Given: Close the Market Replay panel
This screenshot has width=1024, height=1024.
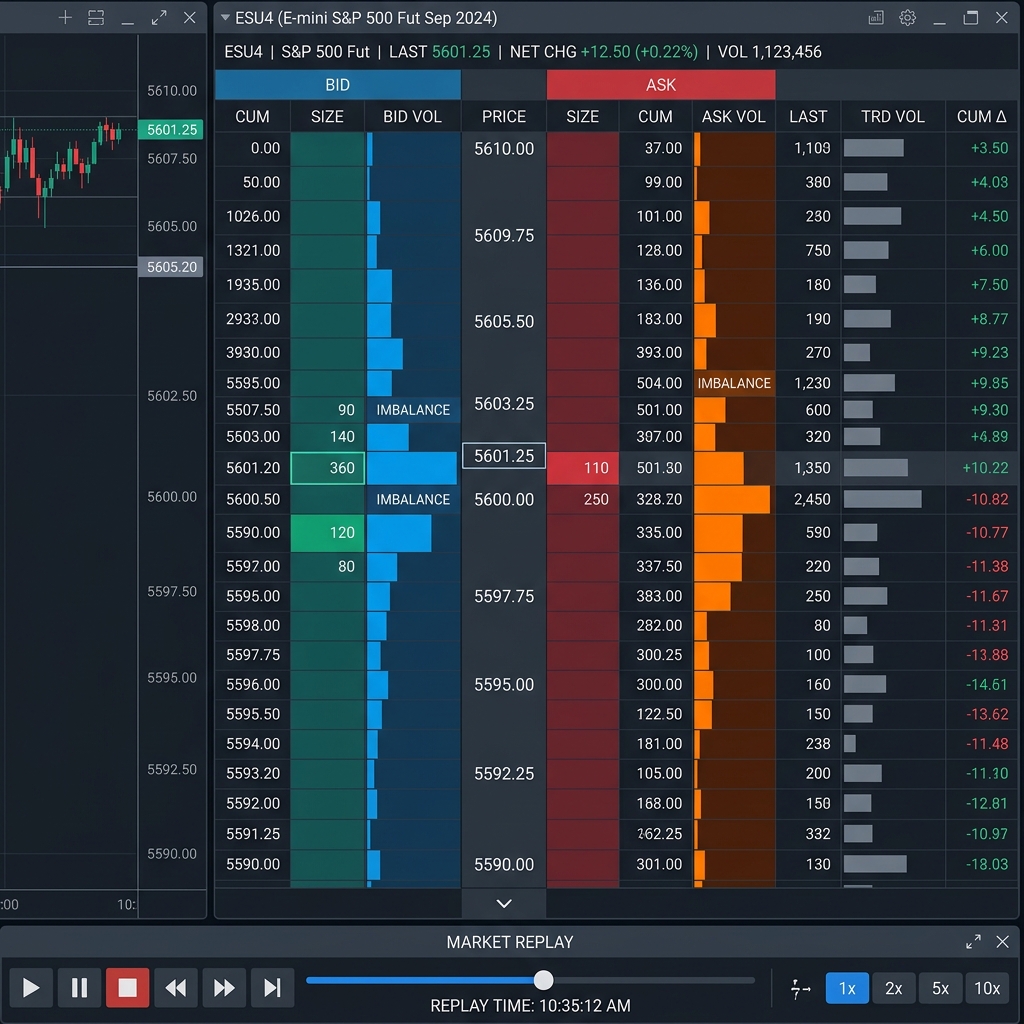Looking at the screenshot, I should click(1002, 942).
